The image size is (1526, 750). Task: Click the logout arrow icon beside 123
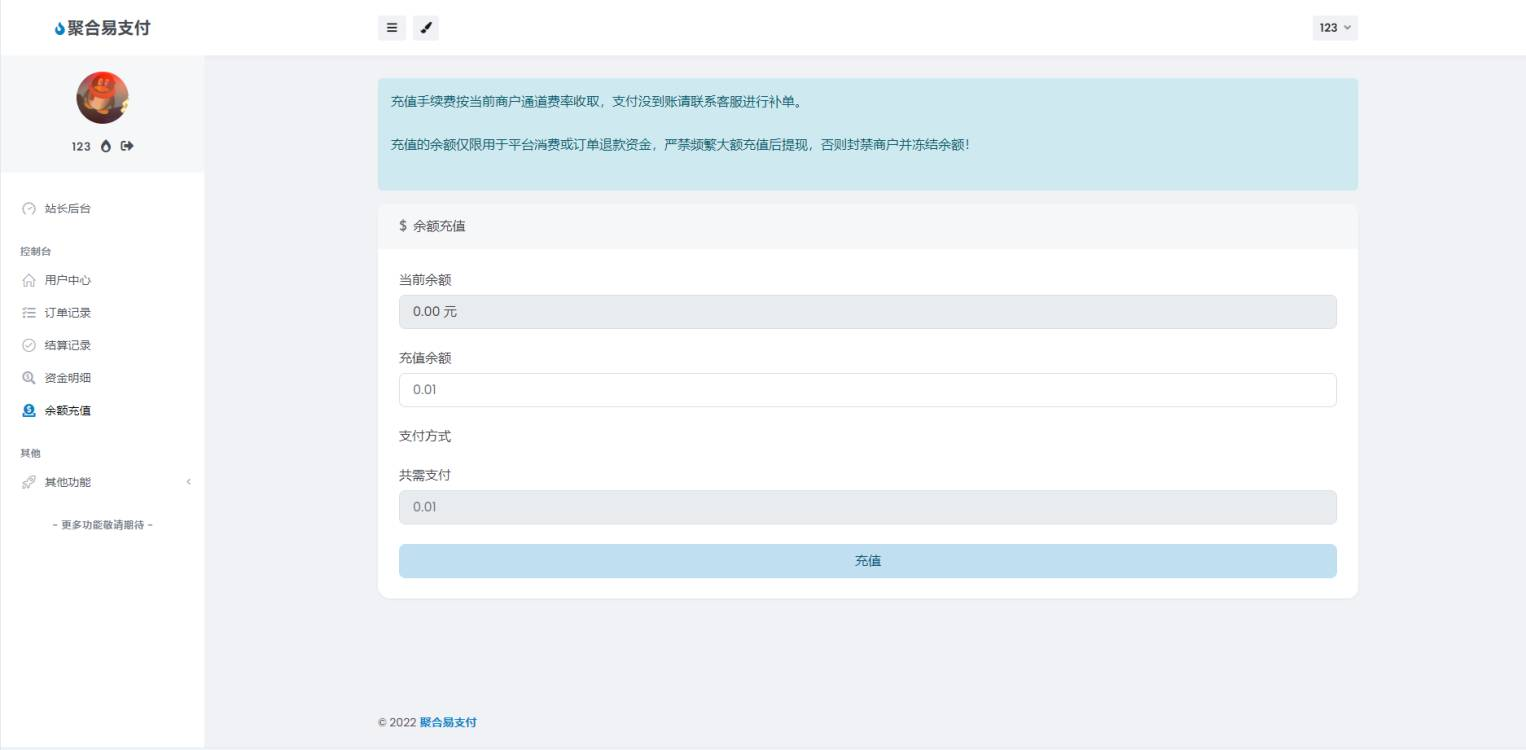pyautogui.click(x=127, y=146)
